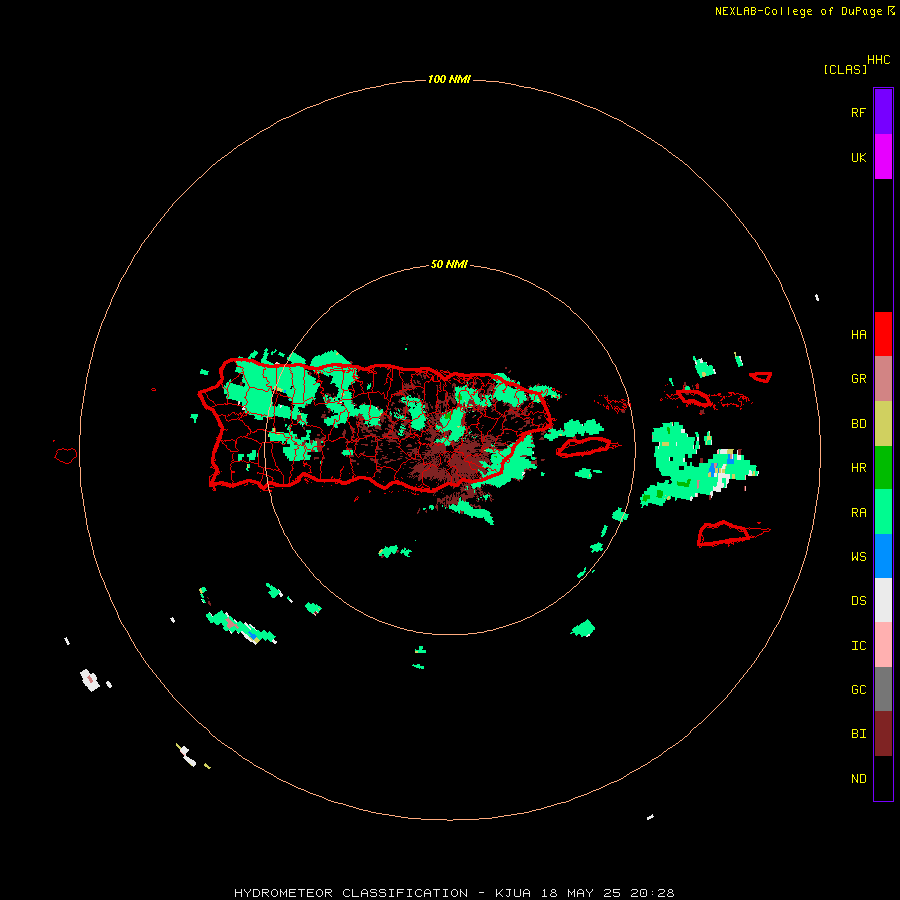This screenshot has height=900, width=900.
Task: Click the 50 NMI range ring label
Action: coord(449,264)
